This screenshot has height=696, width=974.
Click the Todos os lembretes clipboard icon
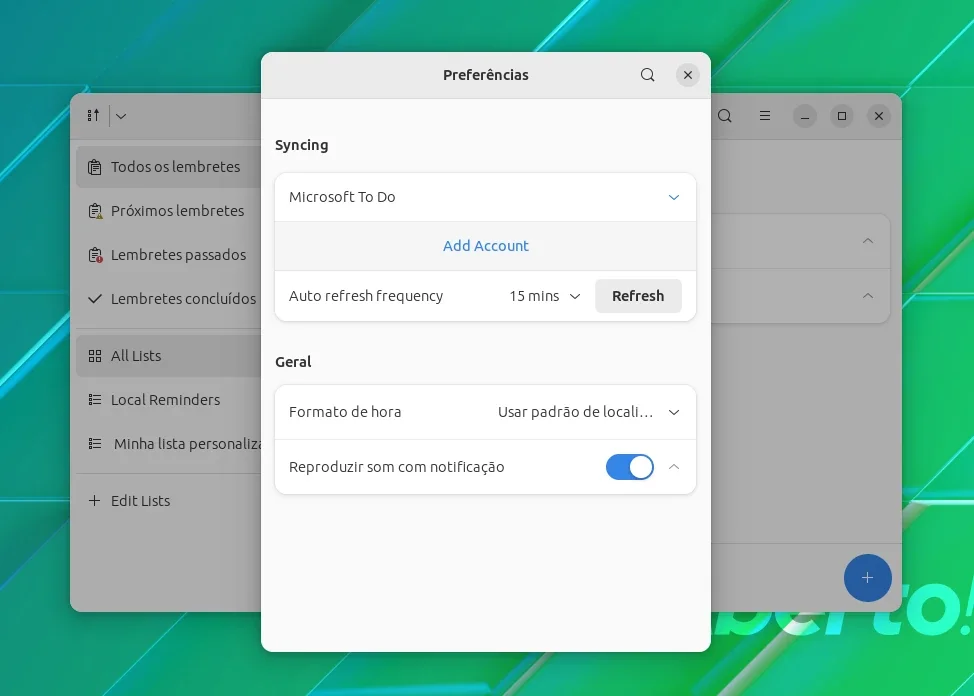(x=94, y=167)
